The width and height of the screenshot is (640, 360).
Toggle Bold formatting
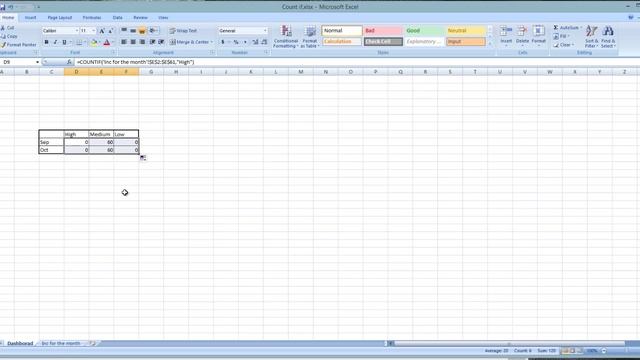coord(47,42)
